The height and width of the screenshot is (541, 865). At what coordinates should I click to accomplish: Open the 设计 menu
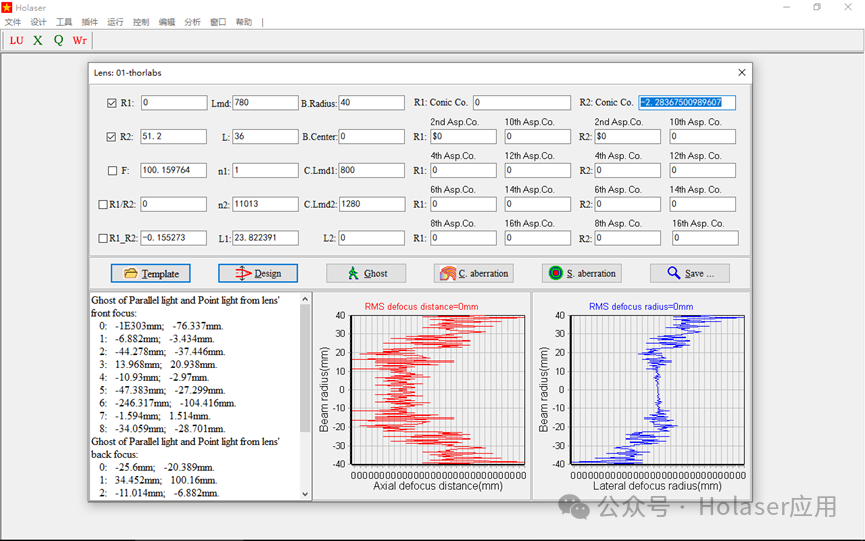(39, 22)
